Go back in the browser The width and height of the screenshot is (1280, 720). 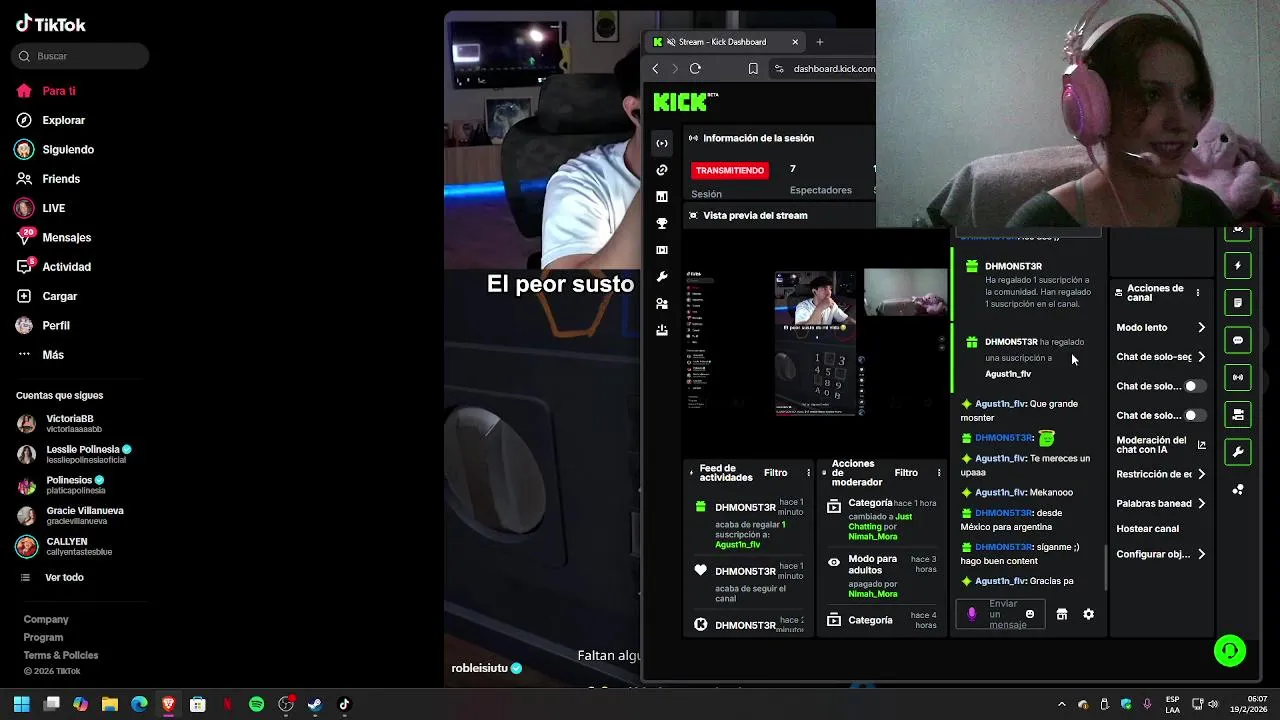click(x=655, y=68)
